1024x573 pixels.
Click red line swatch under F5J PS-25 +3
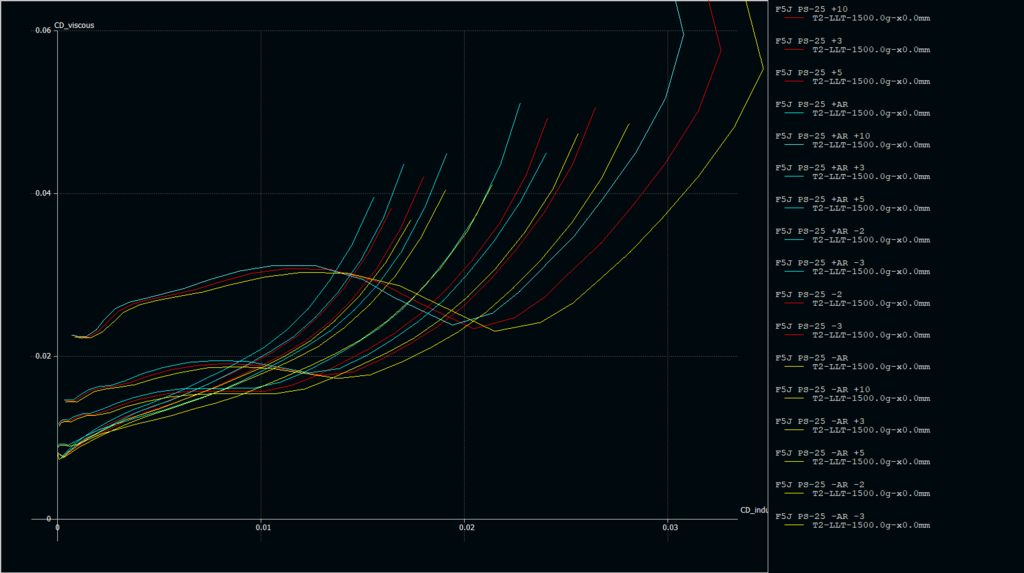793,49
